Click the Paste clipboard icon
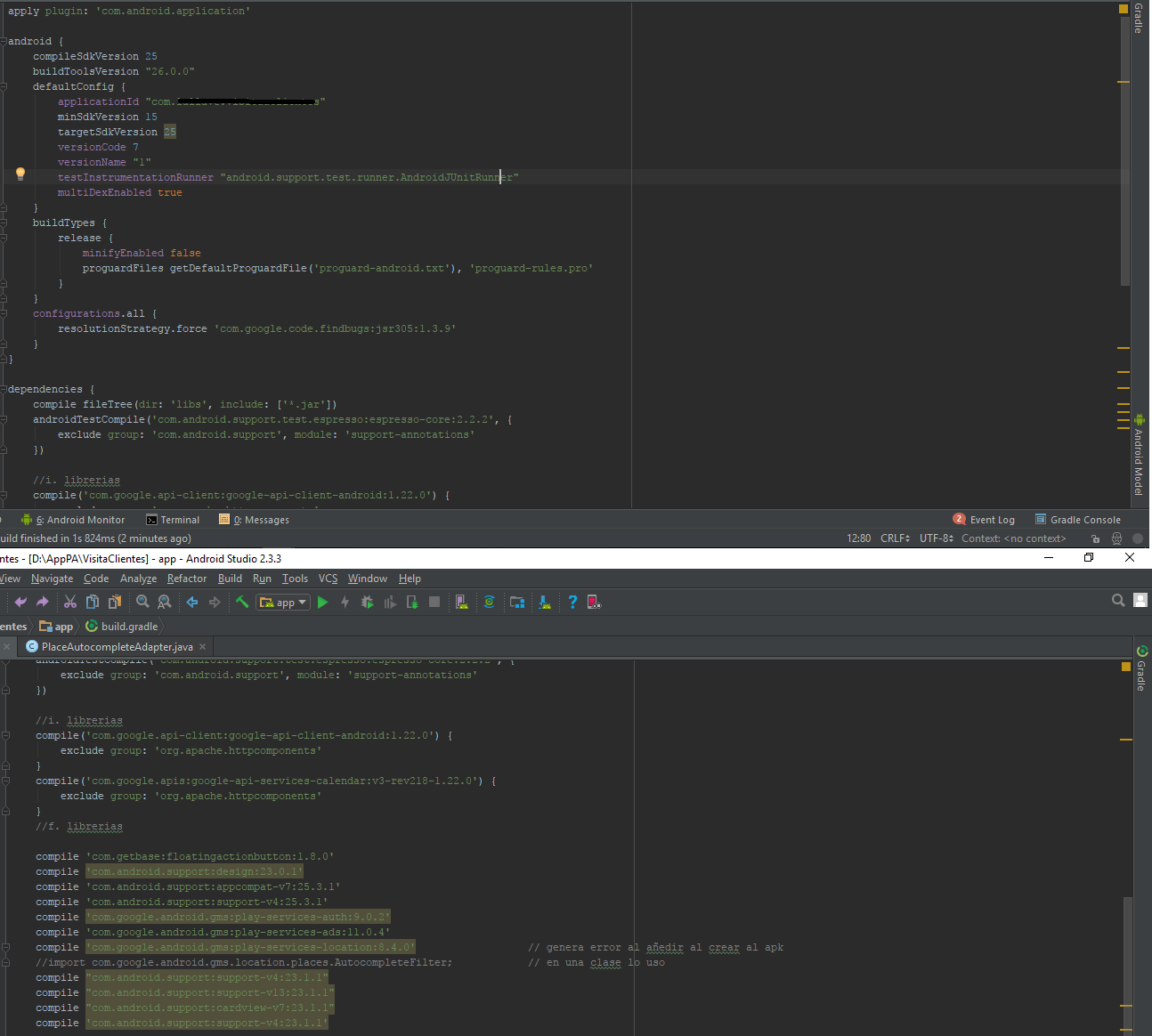 [x=115, y=603]
